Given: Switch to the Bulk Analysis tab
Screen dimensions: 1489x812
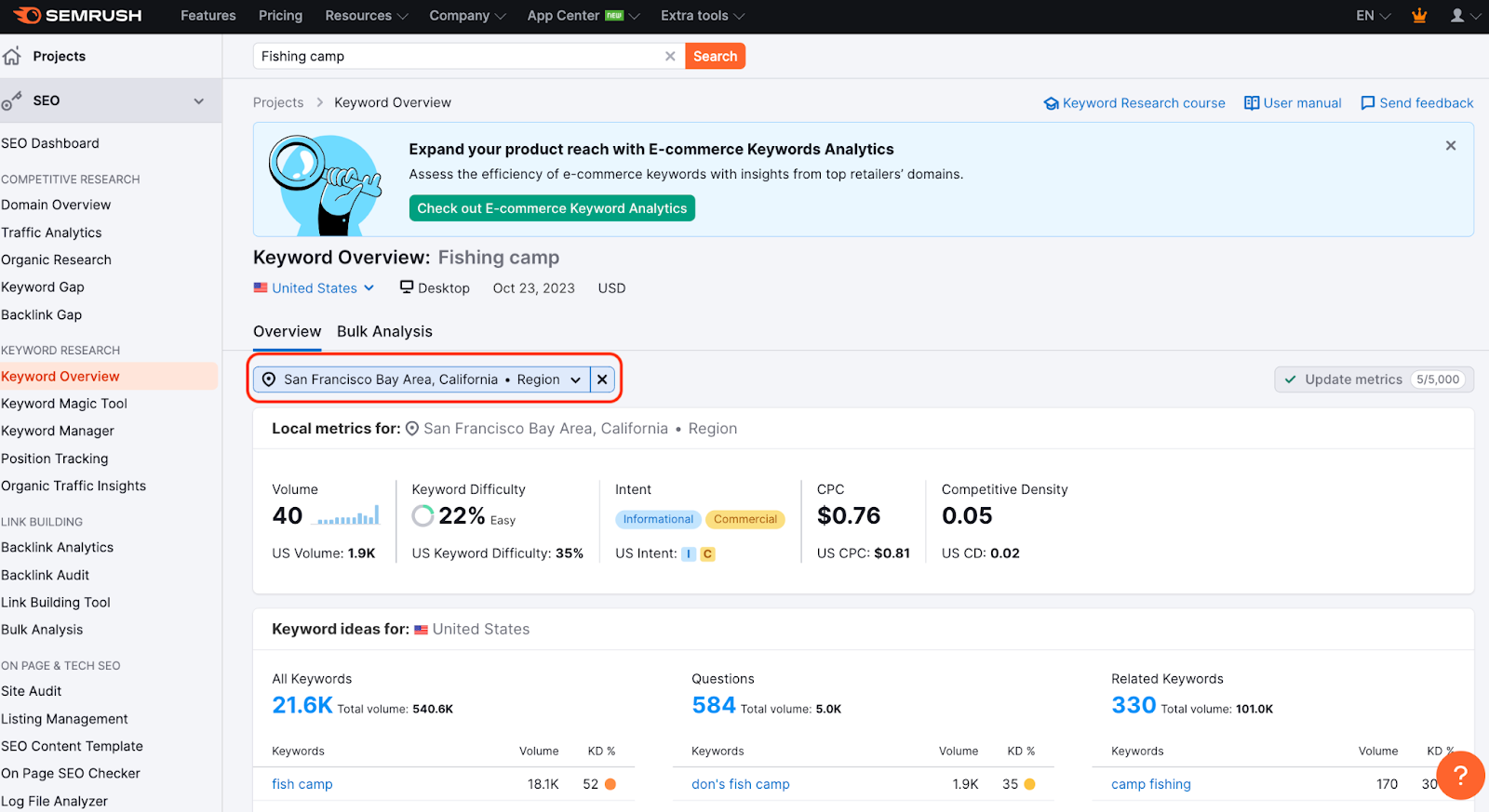Looking at the screenshot, I should tap(384, 331).
